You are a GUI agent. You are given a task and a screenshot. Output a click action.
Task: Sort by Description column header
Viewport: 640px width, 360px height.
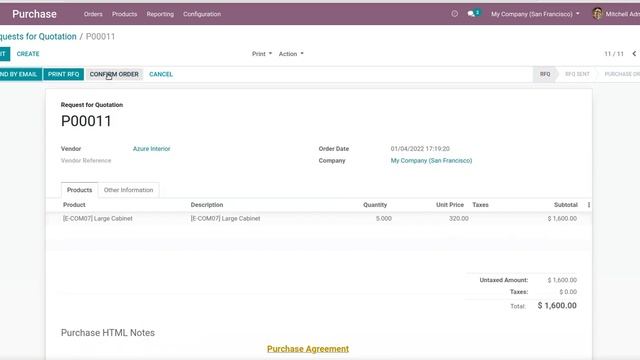[x=207, y=205]
